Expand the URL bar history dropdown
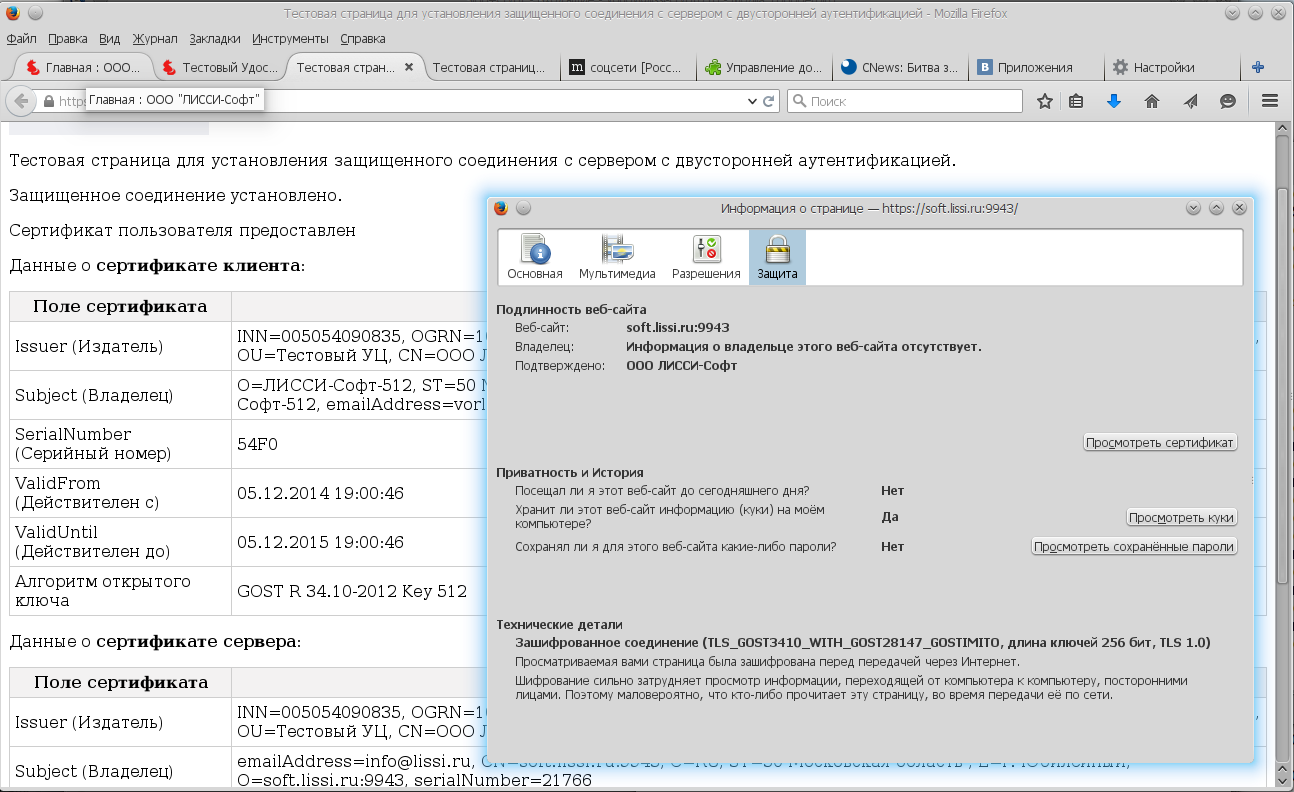The height and width of the screenshot is (792, 1294). click(x=753, y=101)
